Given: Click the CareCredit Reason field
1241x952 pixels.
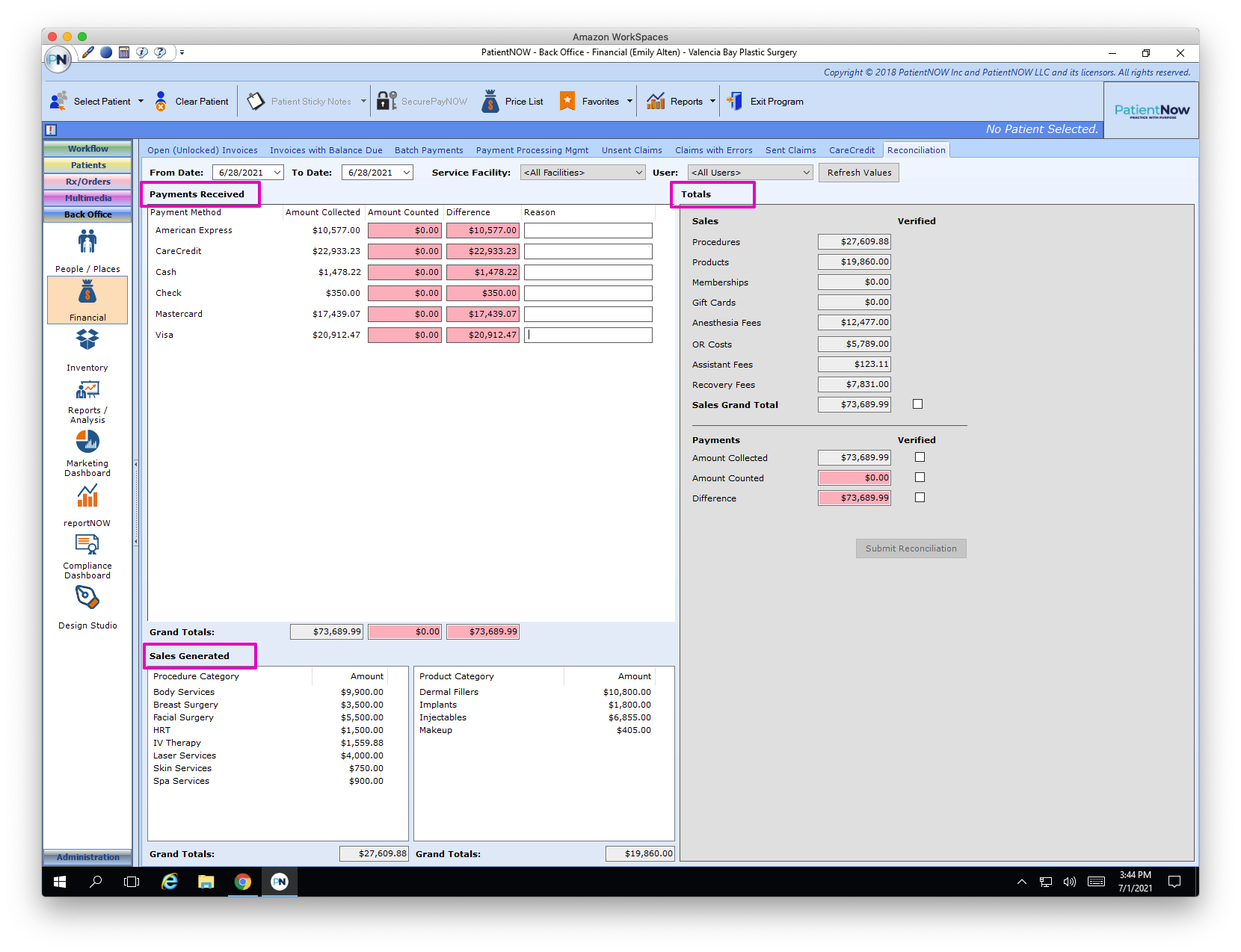Looking at the screenshot, I should [588, 251].
